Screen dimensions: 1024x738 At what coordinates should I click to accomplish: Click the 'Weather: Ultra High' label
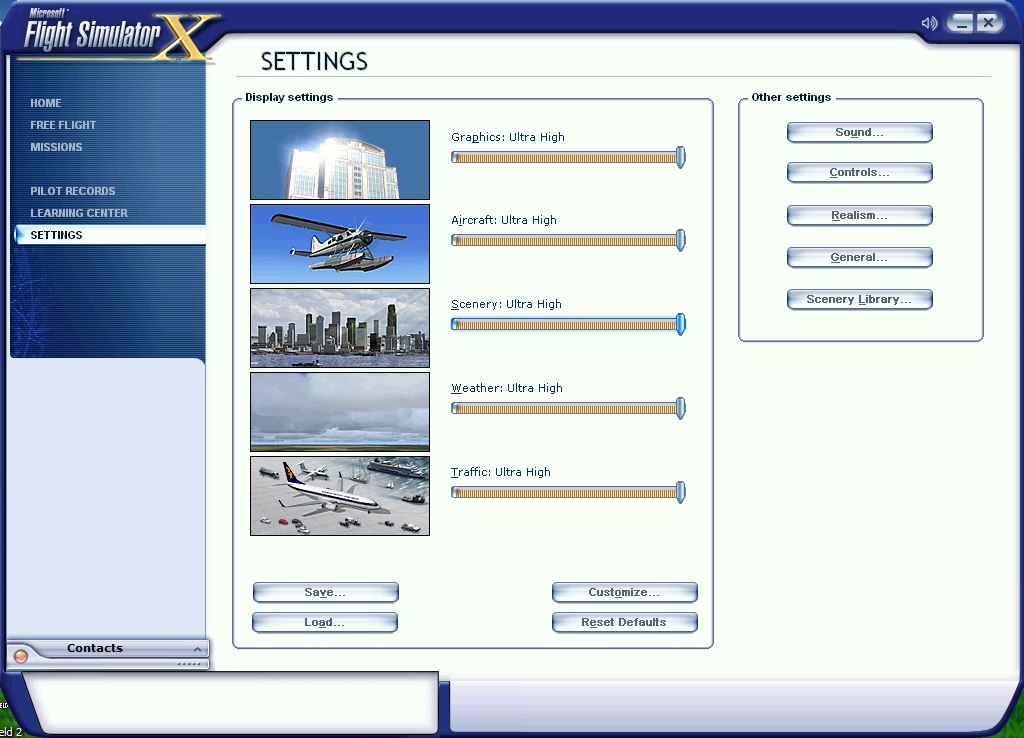click(507, 388)
